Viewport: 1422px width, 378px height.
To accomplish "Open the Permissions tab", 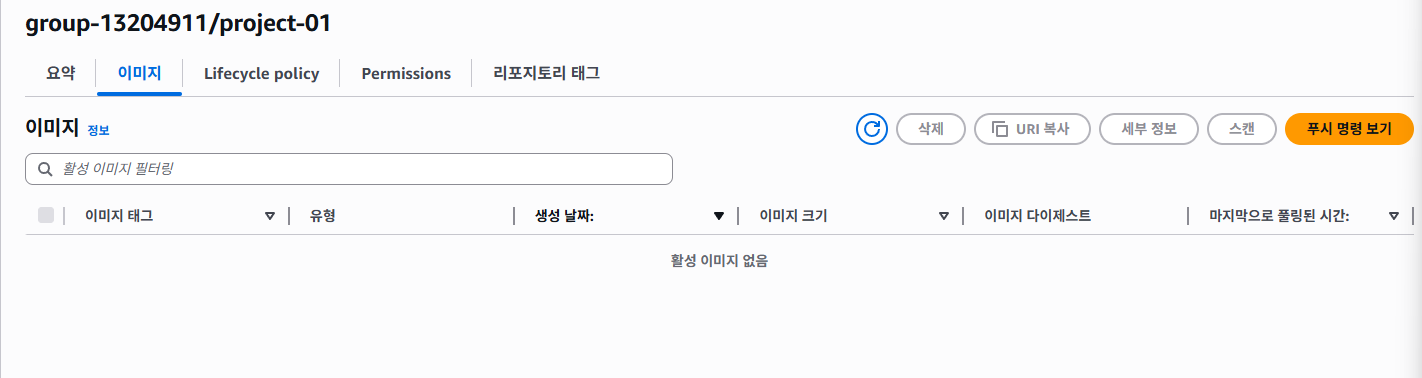I will (406, 73).
